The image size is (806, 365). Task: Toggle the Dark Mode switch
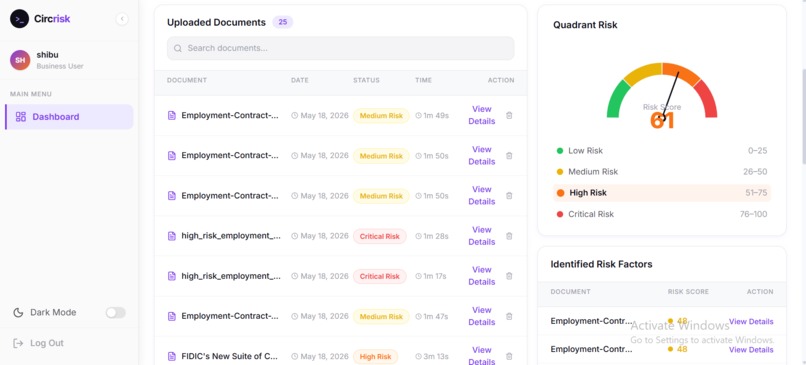(x=116, y=313)
